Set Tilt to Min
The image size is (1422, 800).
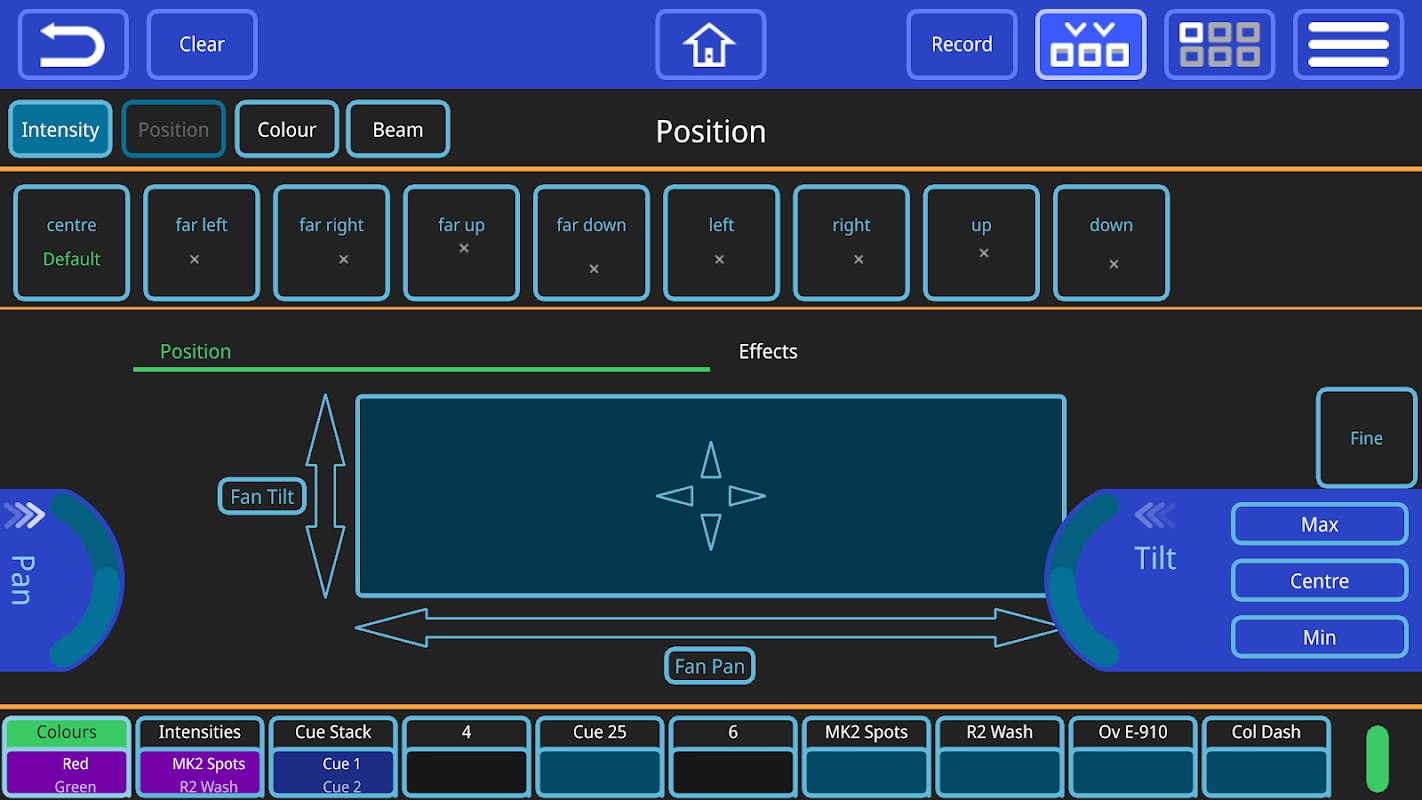click(1320, 637)
